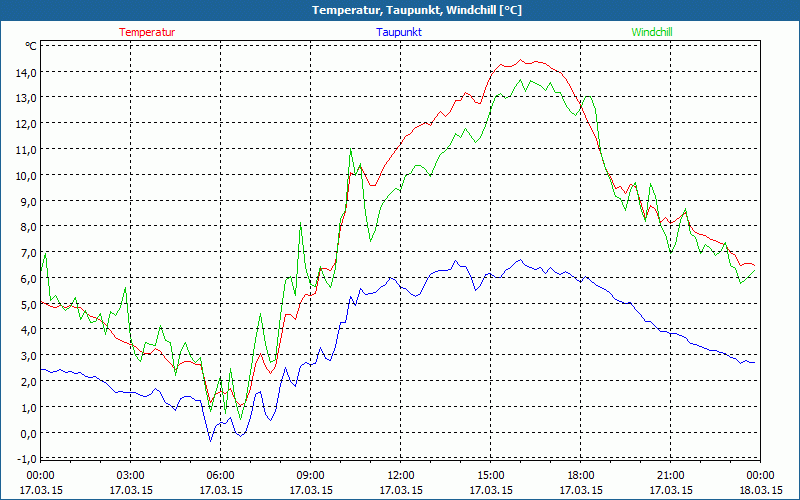The image size is (800, 500).
Task: Click the 12,0 y-axis label
Action: (x=26, y=124)
